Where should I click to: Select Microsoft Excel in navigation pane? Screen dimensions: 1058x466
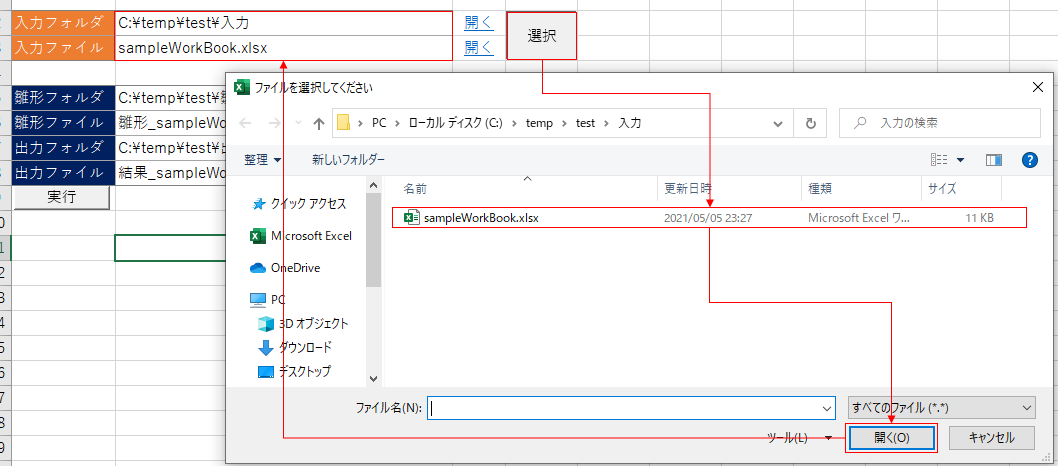click(301, 236)
